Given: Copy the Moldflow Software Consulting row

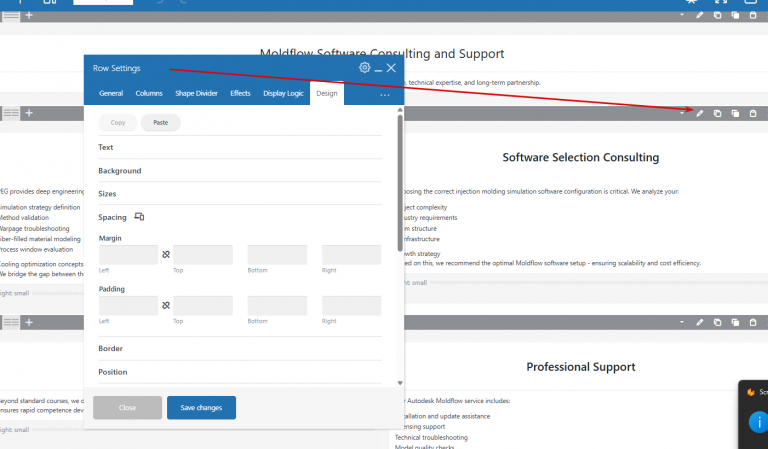Looking at the screenshot, I should [x=718, y=15].
